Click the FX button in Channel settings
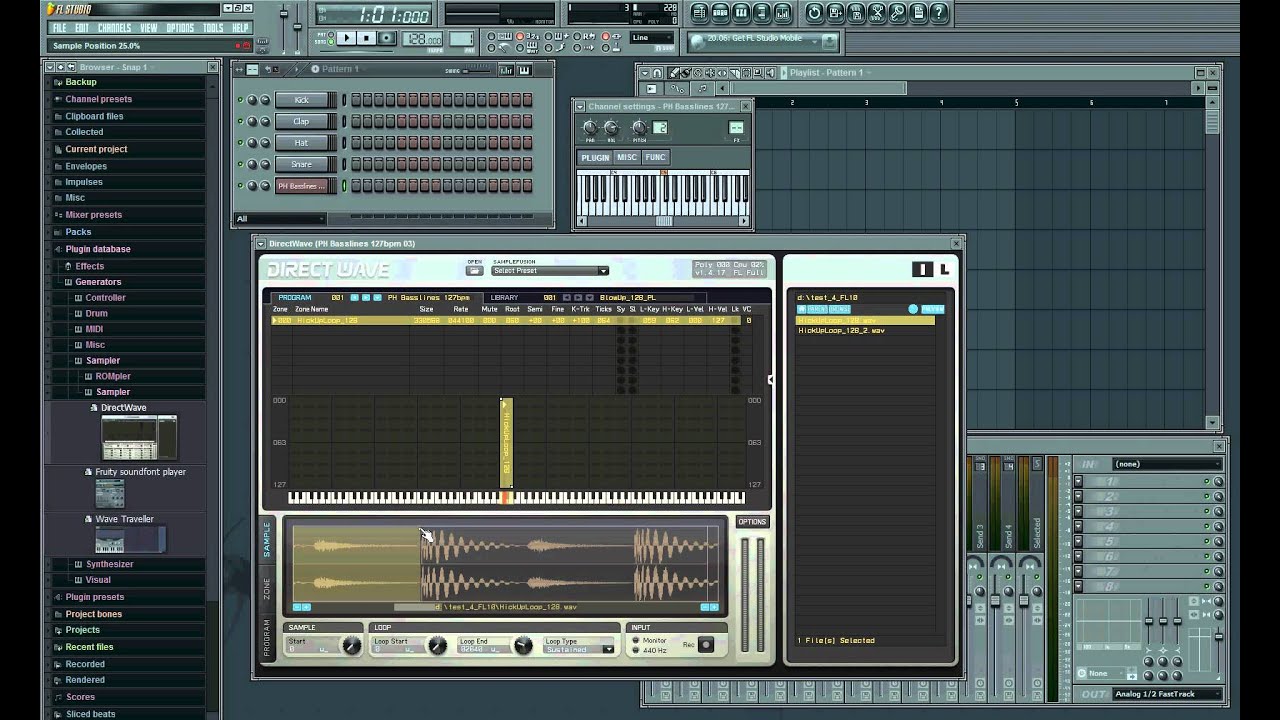 coord(736,128)
